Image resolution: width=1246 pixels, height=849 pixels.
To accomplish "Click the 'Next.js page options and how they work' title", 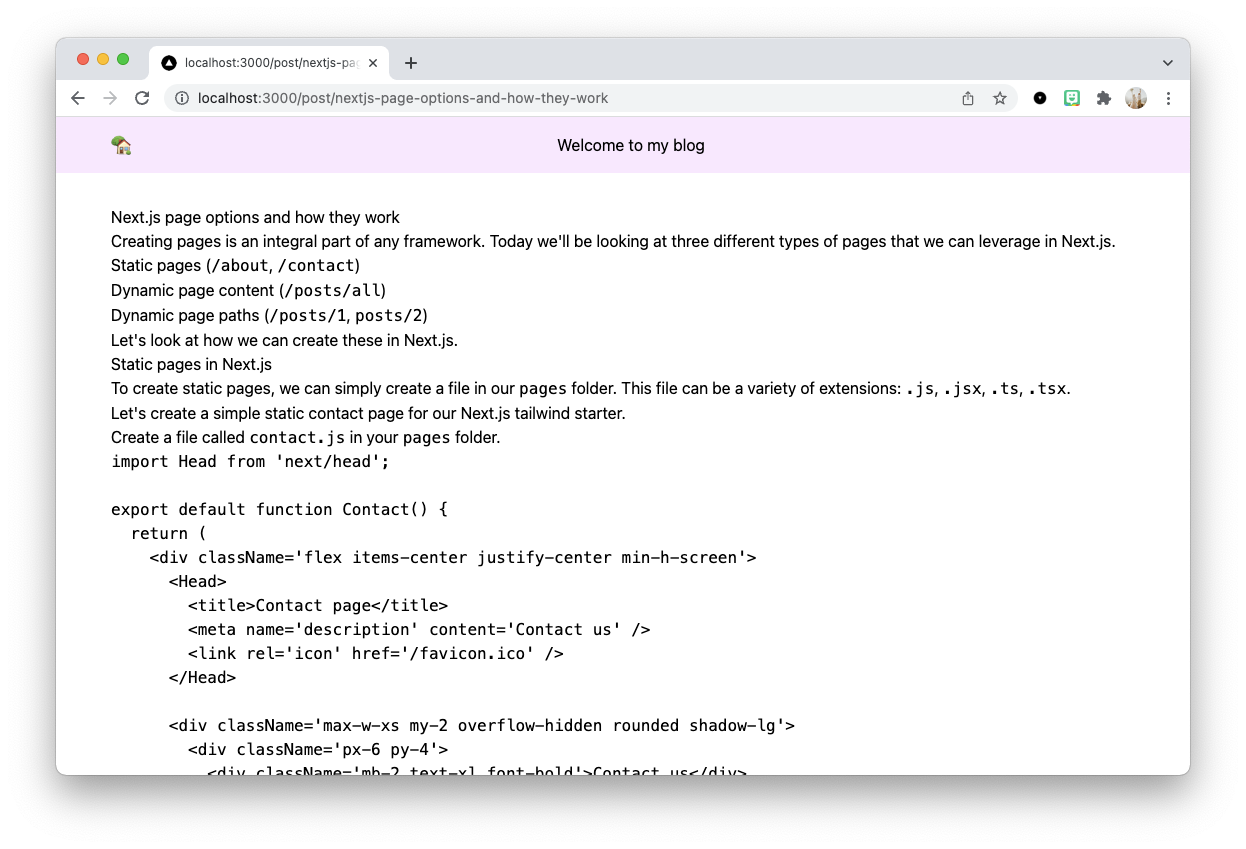I will [255, 217].
